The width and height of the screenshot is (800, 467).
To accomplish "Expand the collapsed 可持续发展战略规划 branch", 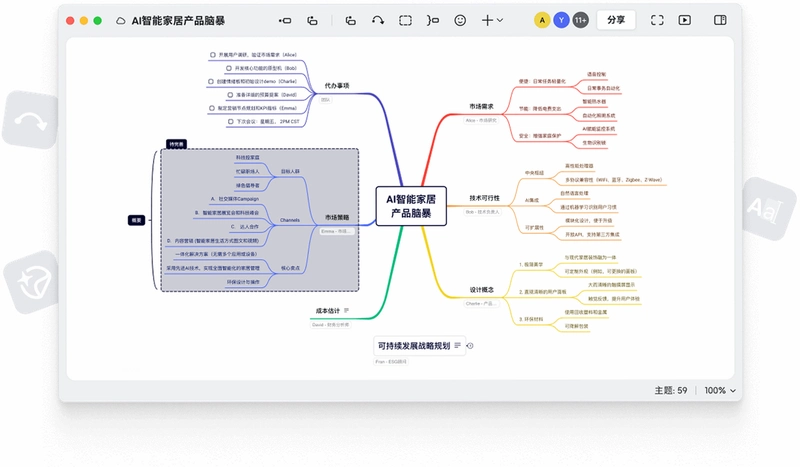I will tap(470, 346).
